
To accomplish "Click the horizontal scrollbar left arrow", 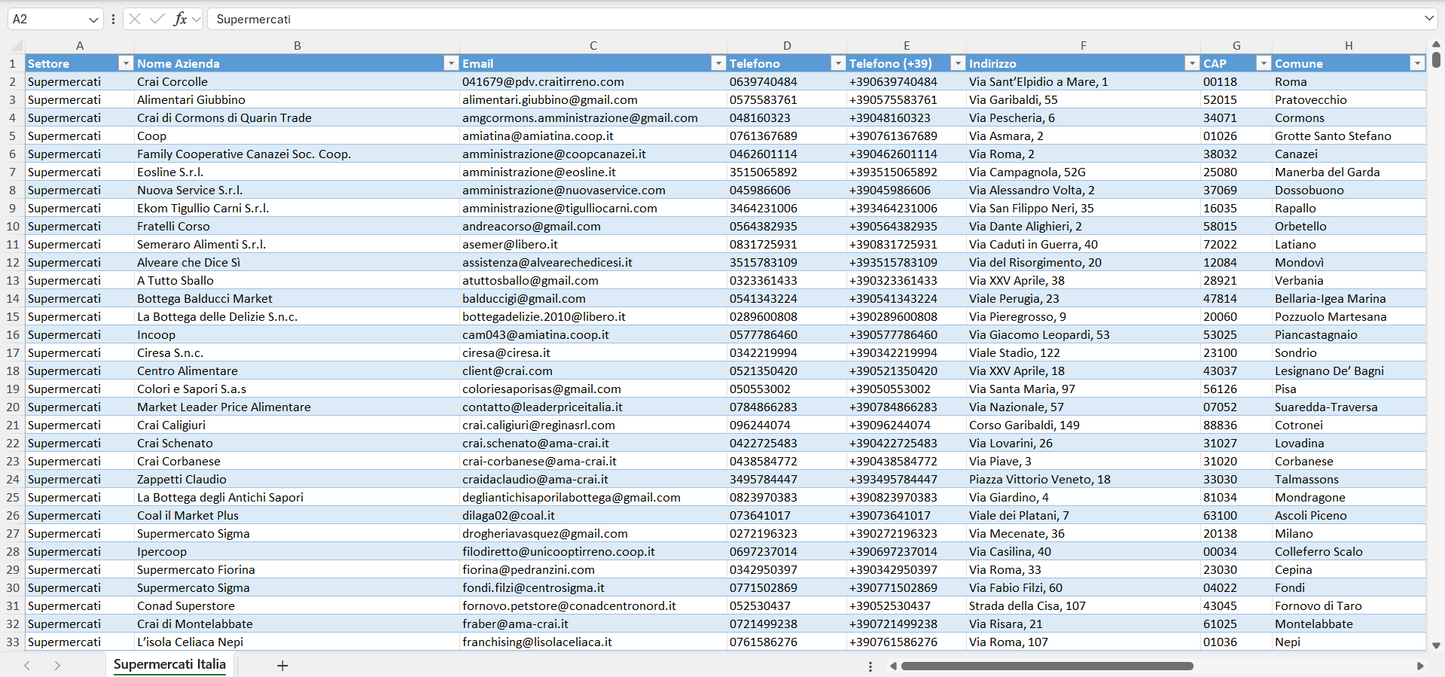I will [892, 665].
